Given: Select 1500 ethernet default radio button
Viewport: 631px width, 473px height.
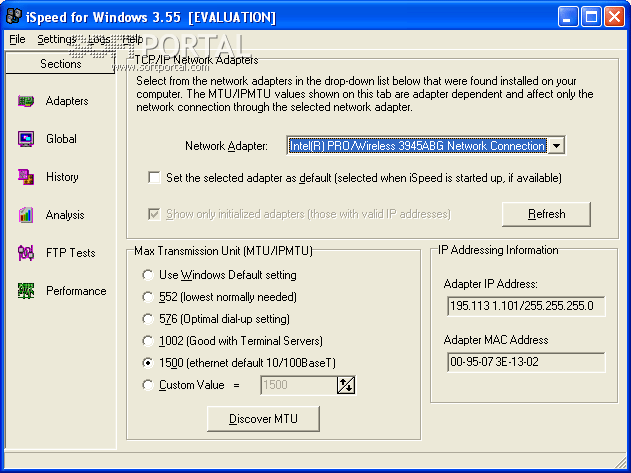Looking at the screenshot, I should click(148, 363).
